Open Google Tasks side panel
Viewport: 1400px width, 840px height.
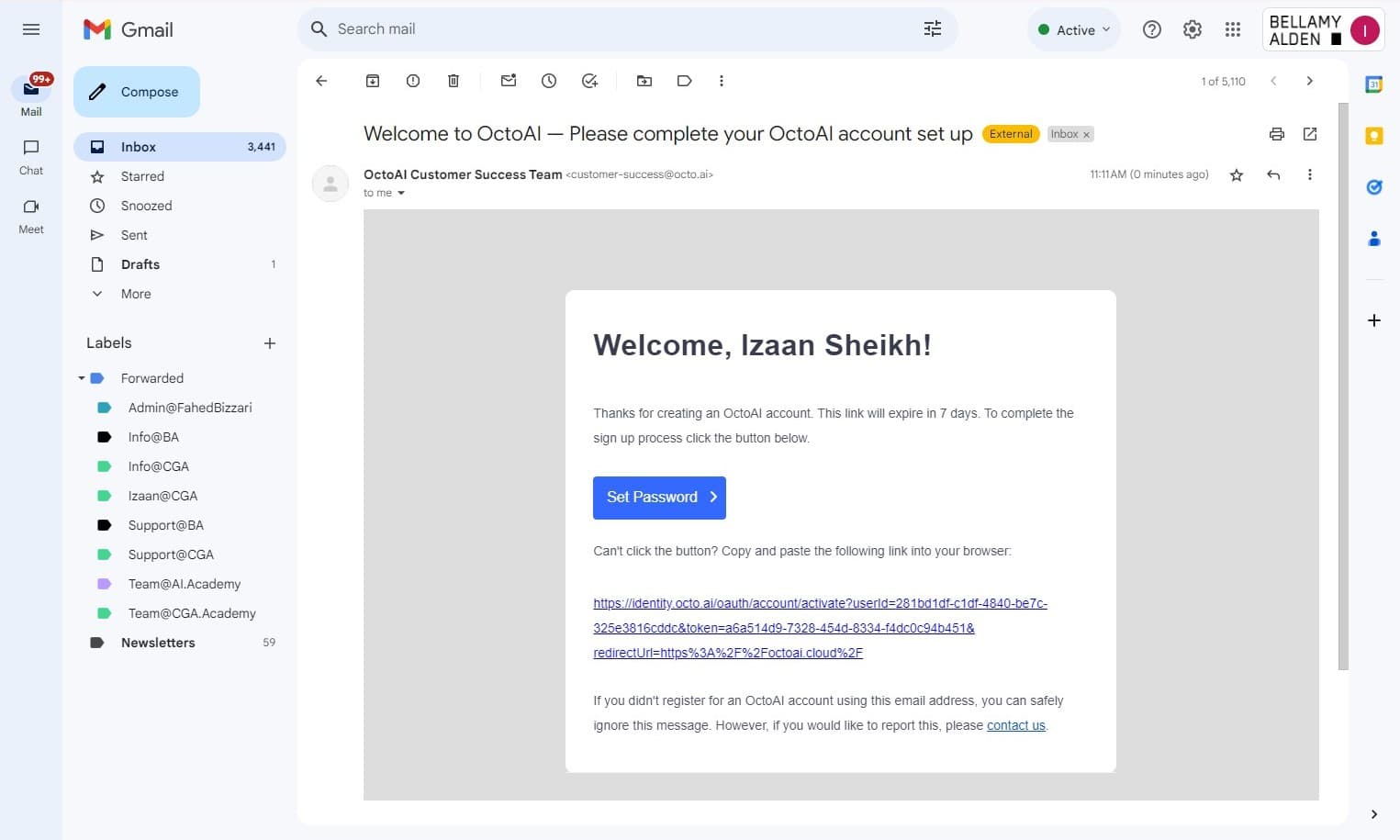pos(1374,187)
